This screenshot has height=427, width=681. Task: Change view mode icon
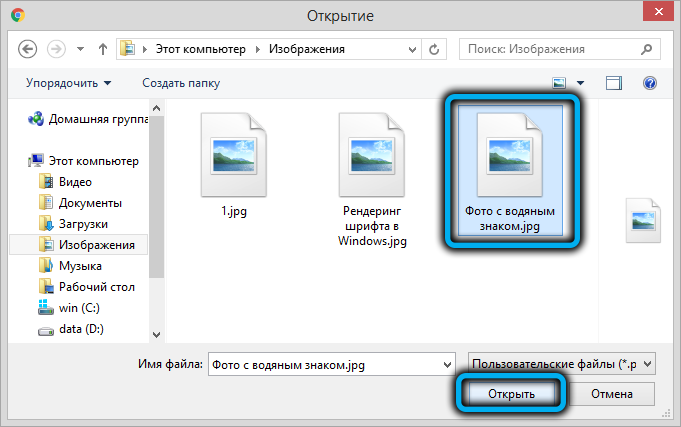point(559,83)
